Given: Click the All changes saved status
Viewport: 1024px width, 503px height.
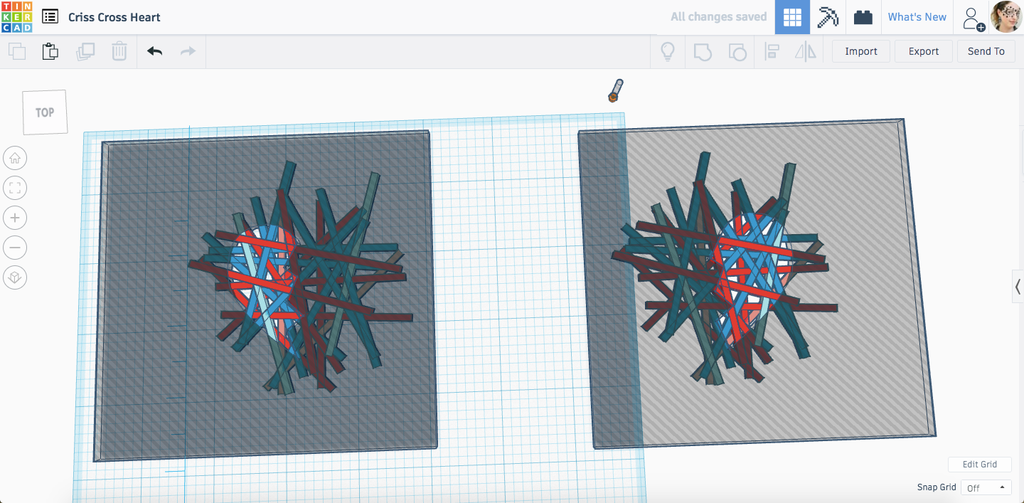Looking at the screenshot, I should [718, 17].
